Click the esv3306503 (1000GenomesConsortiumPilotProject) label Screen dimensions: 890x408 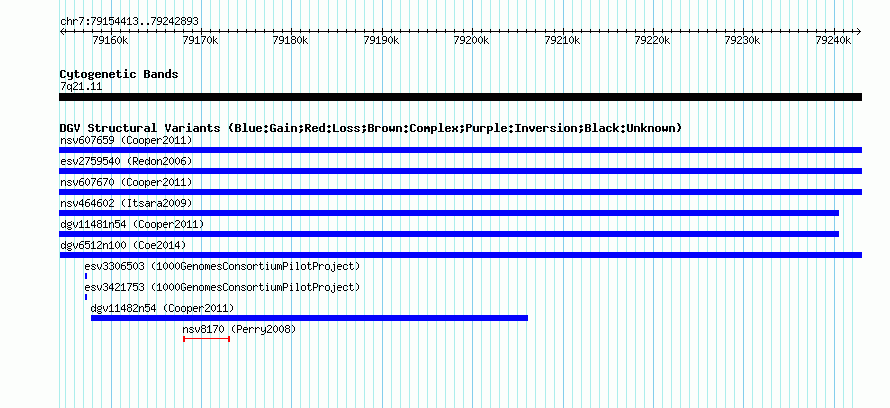click(x=222, y=266)
